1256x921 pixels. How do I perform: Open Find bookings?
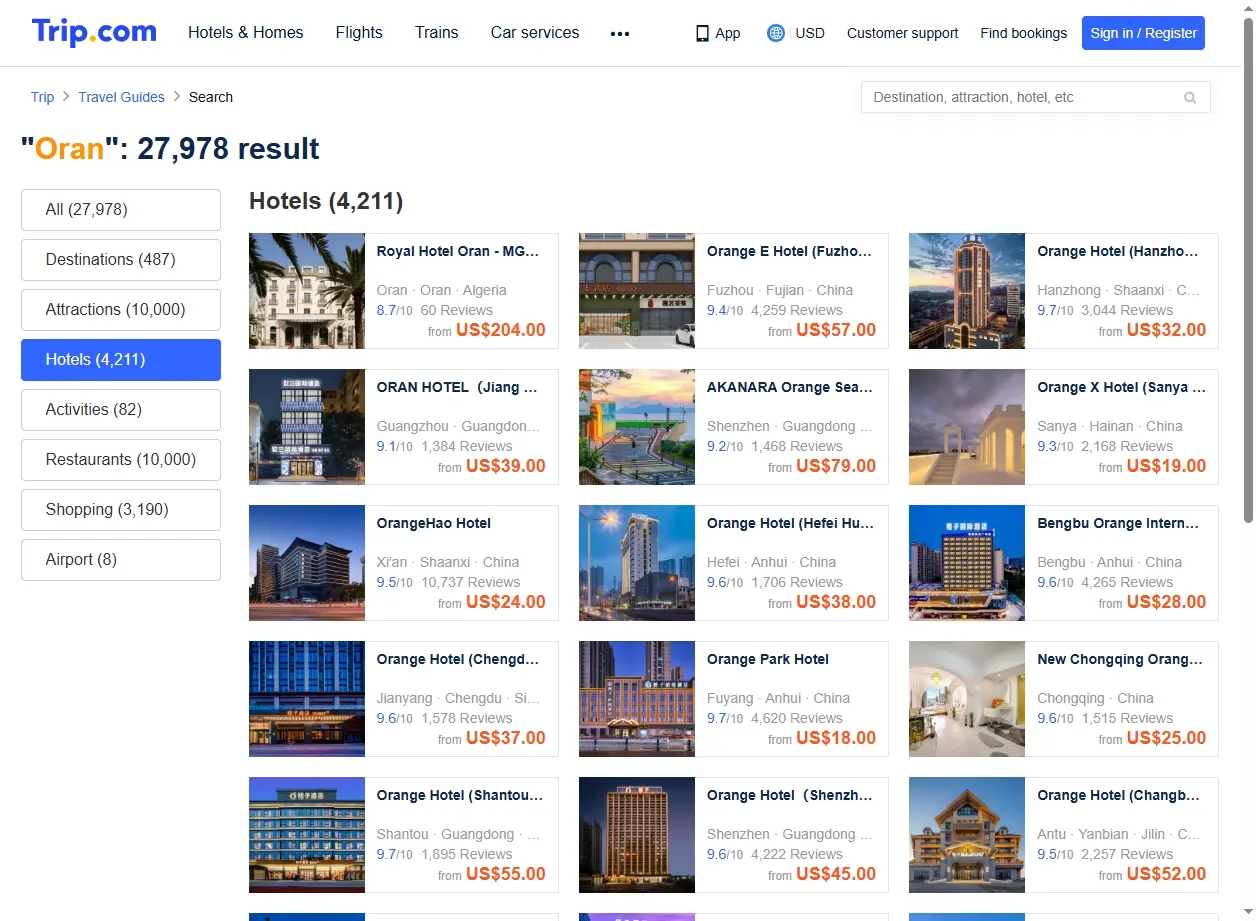pos(1024,33)
